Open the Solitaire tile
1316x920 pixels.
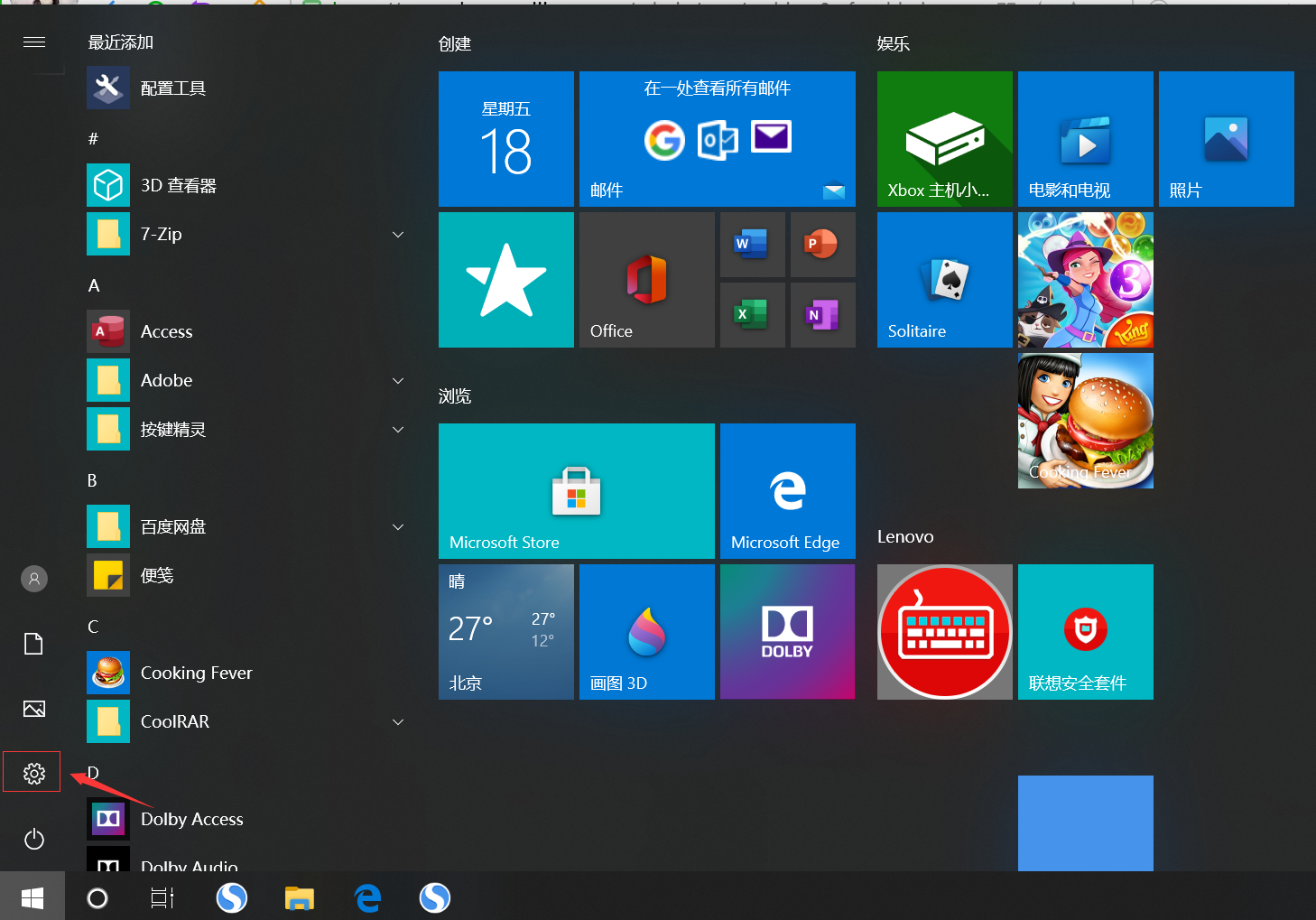[945, 280]
